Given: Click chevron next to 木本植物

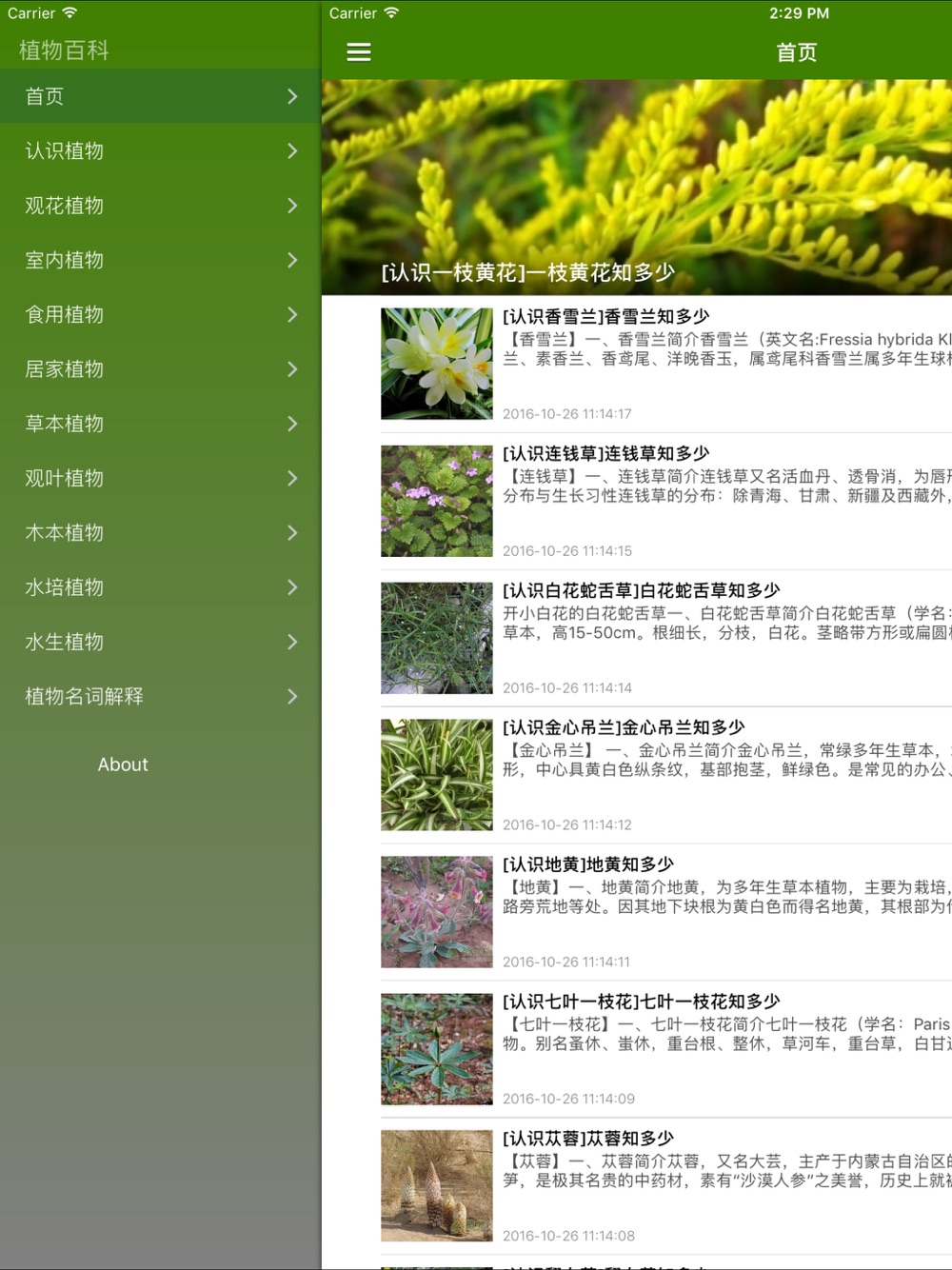Looking at the screenshot, I should (x=292, y=533).
